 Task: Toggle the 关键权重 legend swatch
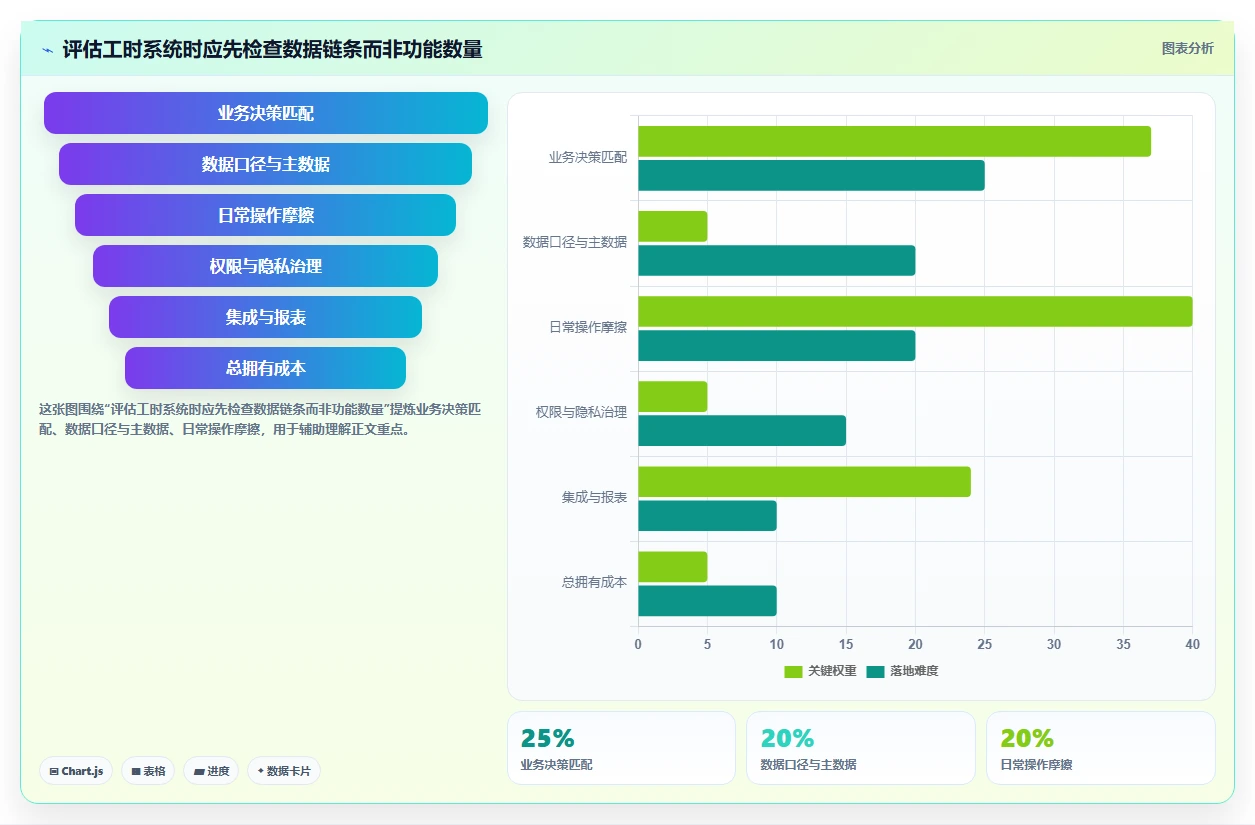794,671
